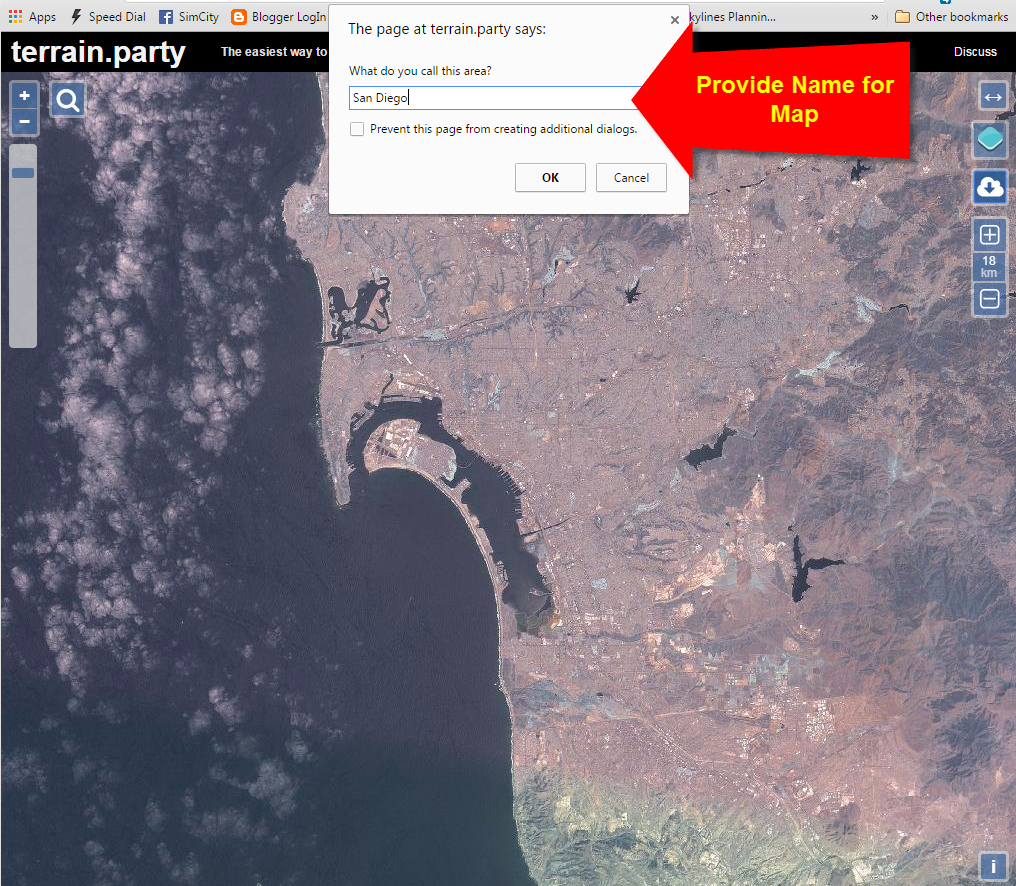Zoom in with the map plus button
Image resolution: width=1016 pixels, height=886 pixels.
coord(25,96)
